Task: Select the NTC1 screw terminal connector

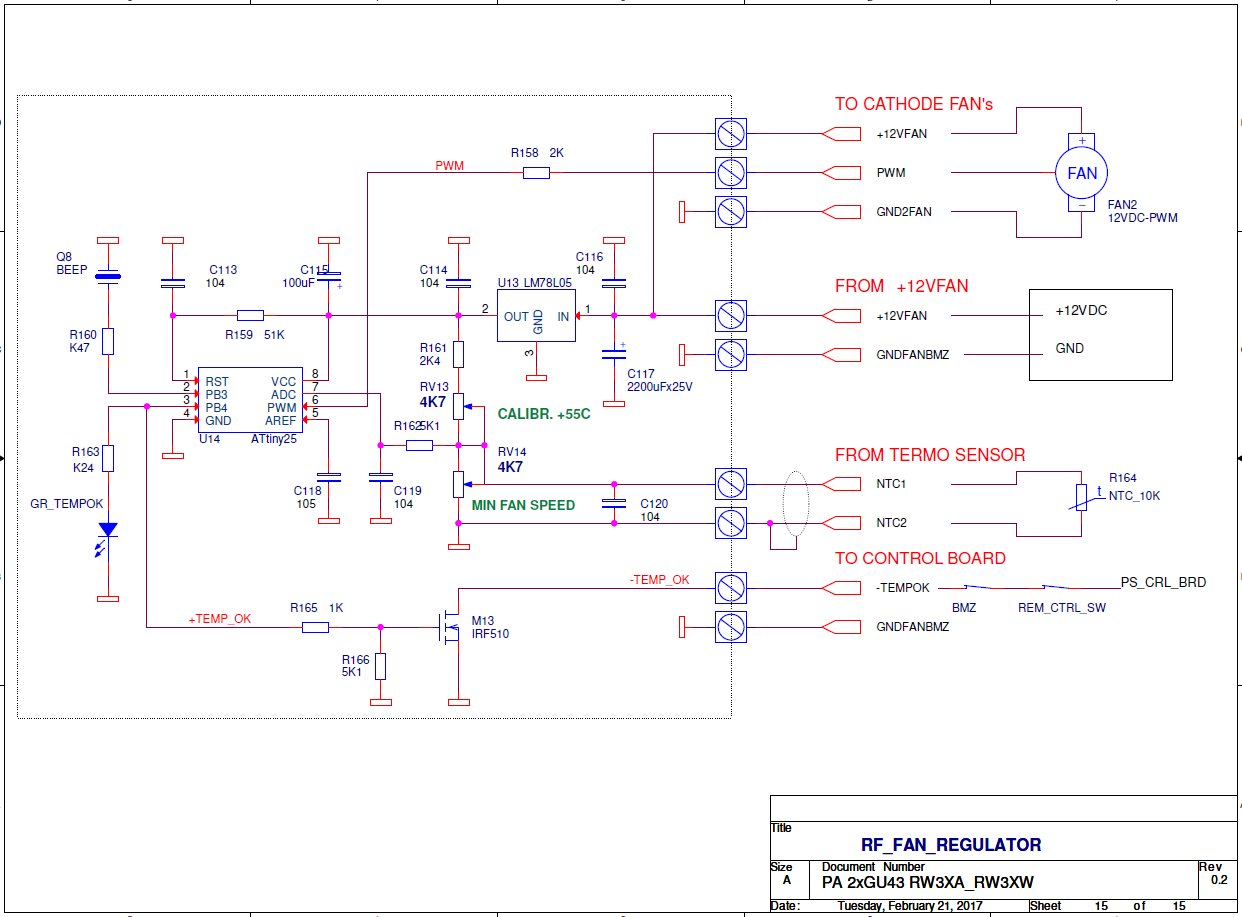Action: click(x=731, y=484)
